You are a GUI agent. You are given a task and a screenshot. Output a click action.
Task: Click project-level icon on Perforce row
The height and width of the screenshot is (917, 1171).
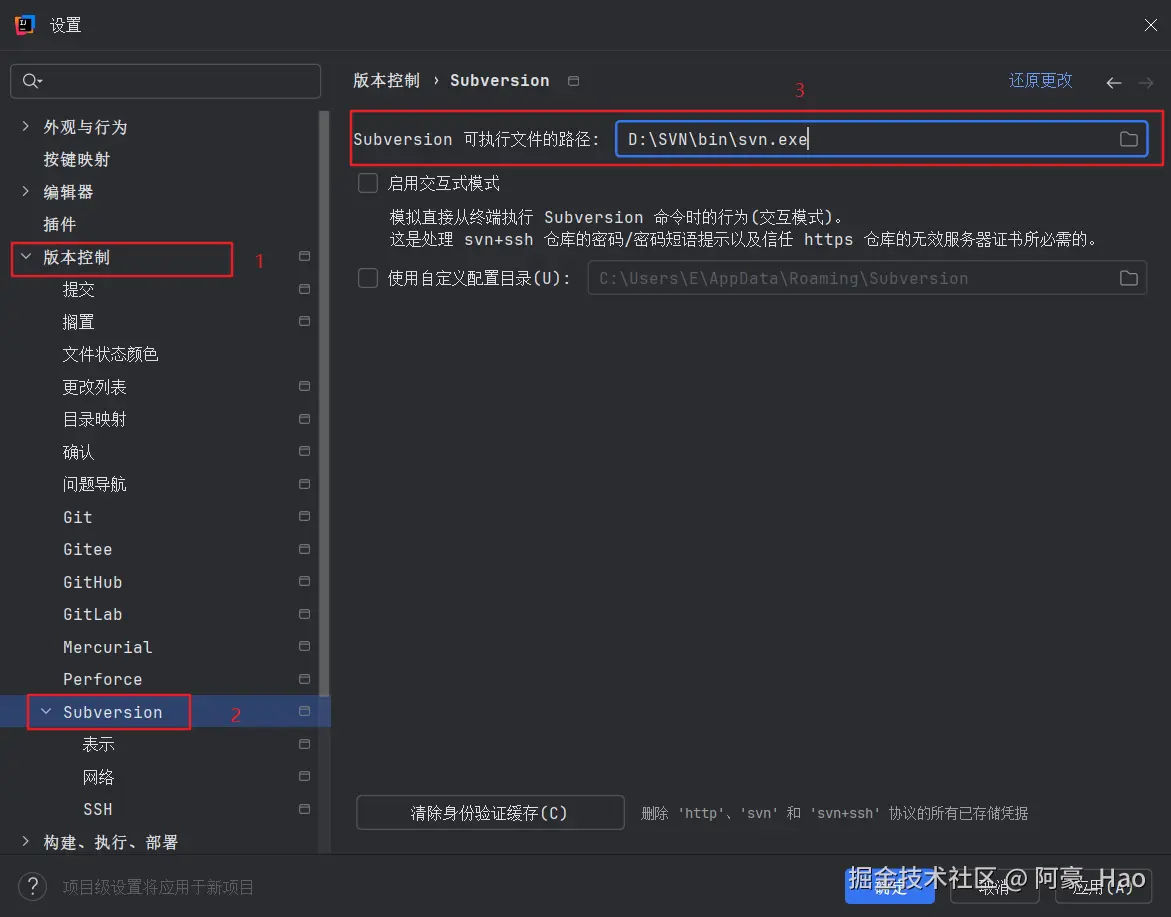point(304,679)
